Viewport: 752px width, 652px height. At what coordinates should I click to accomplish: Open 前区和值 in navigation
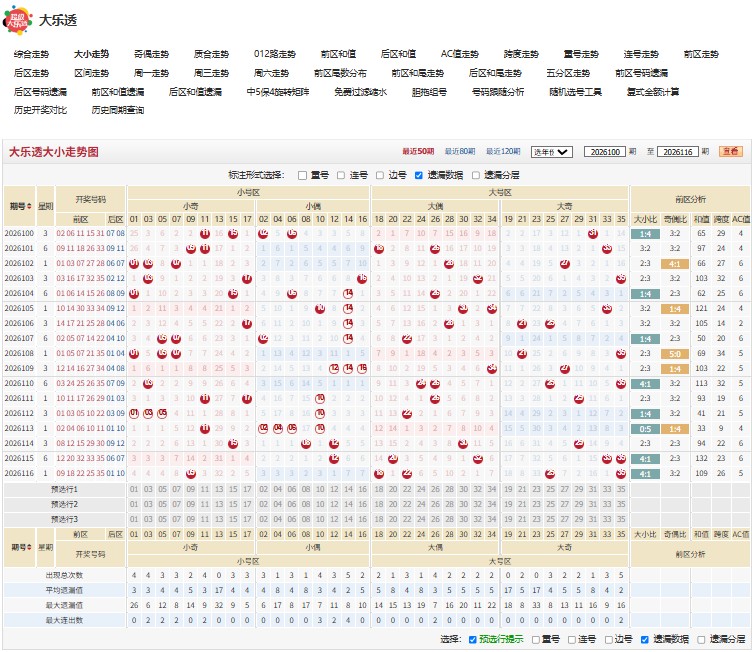coord(339,54)
